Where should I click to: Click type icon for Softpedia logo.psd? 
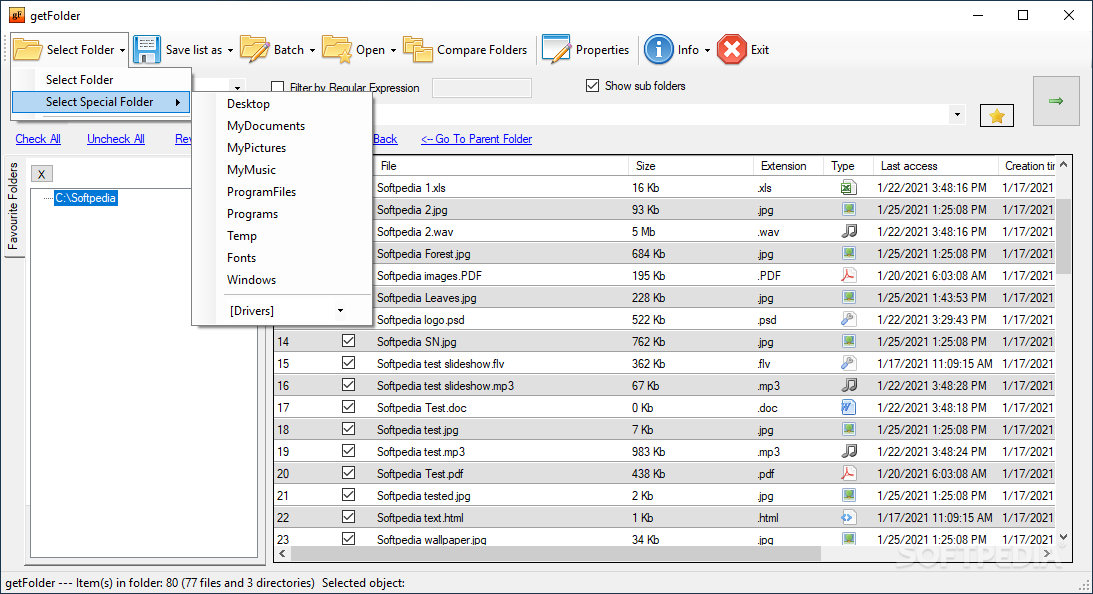848,319
